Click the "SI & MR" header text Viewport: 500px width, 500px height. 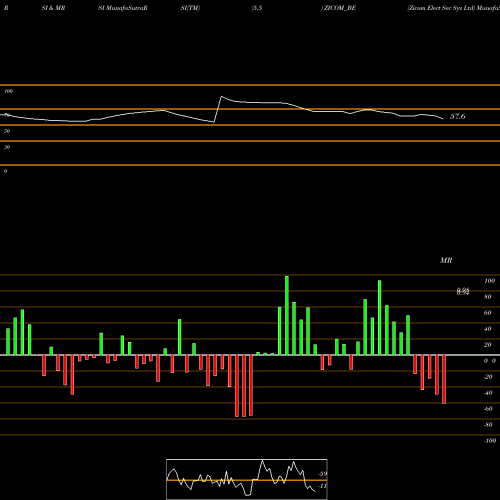53,8
